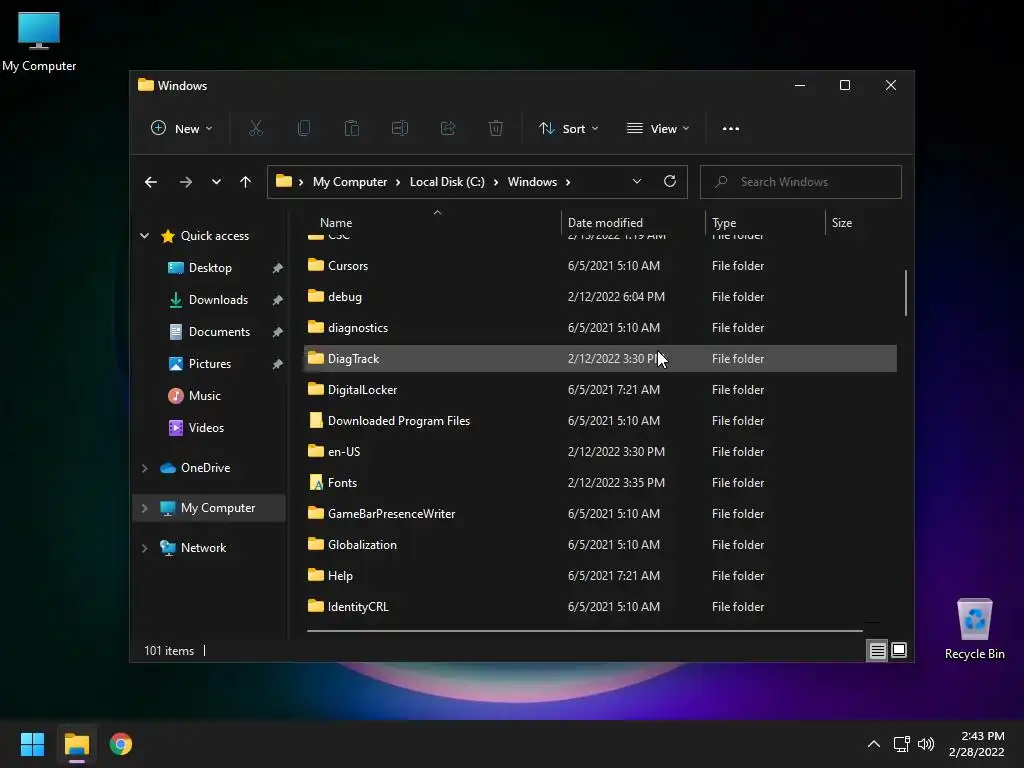Select the DigitalLocker folder
1024x768 pixels.
pyautogui.click(x=600, y=390)
